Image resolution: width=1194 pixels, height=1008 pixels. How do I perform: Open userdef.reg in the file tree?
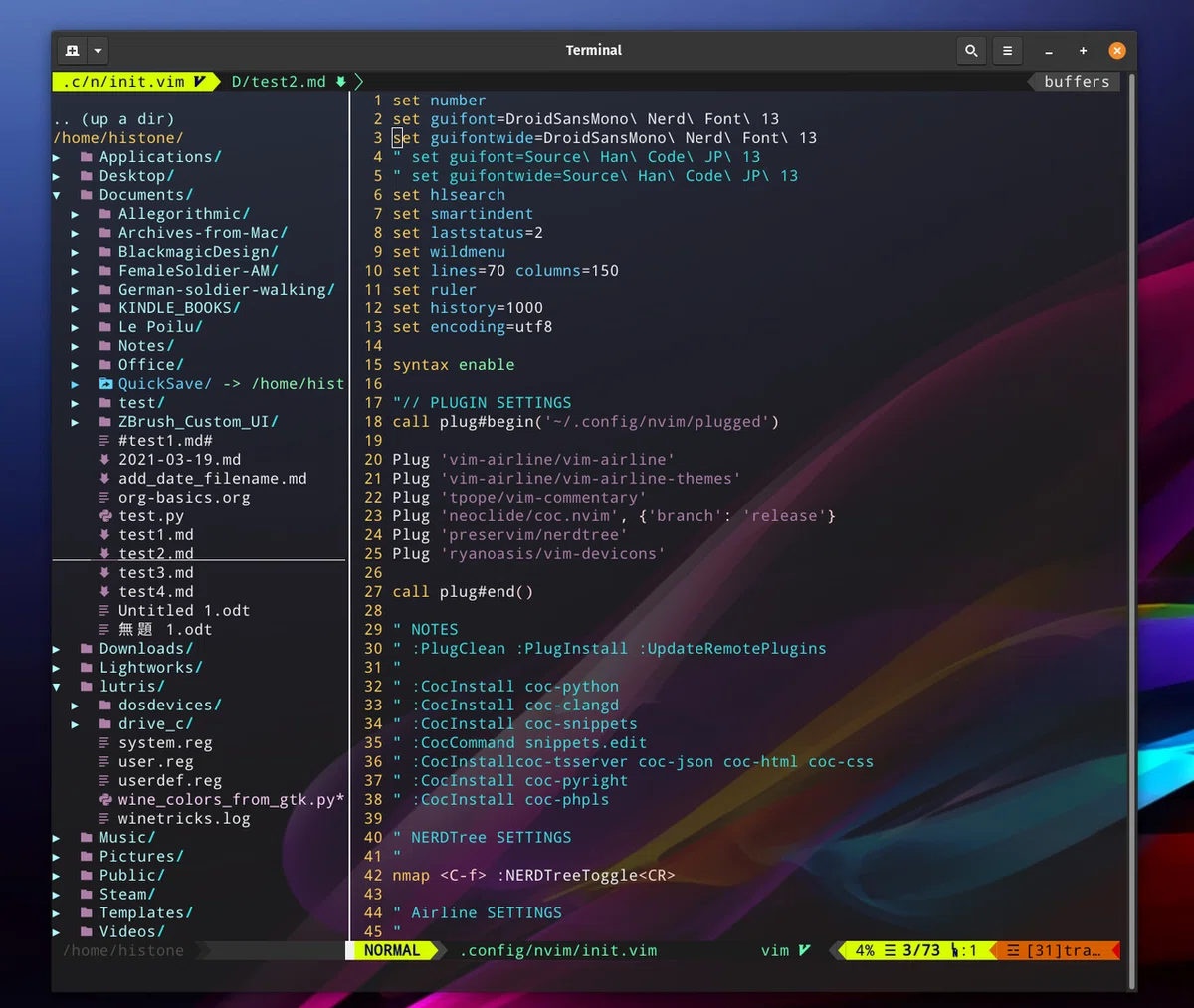[170, 781]
